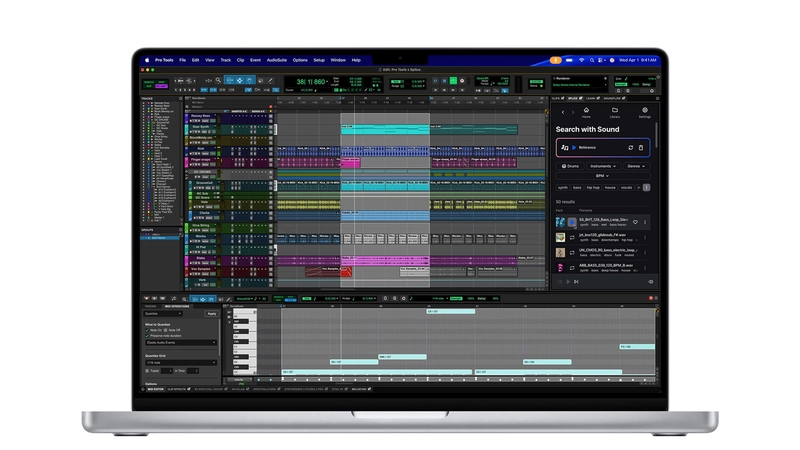Open Spotlight search in menu bar
This screenshot has width=800, height=450.
click(592, 60)
